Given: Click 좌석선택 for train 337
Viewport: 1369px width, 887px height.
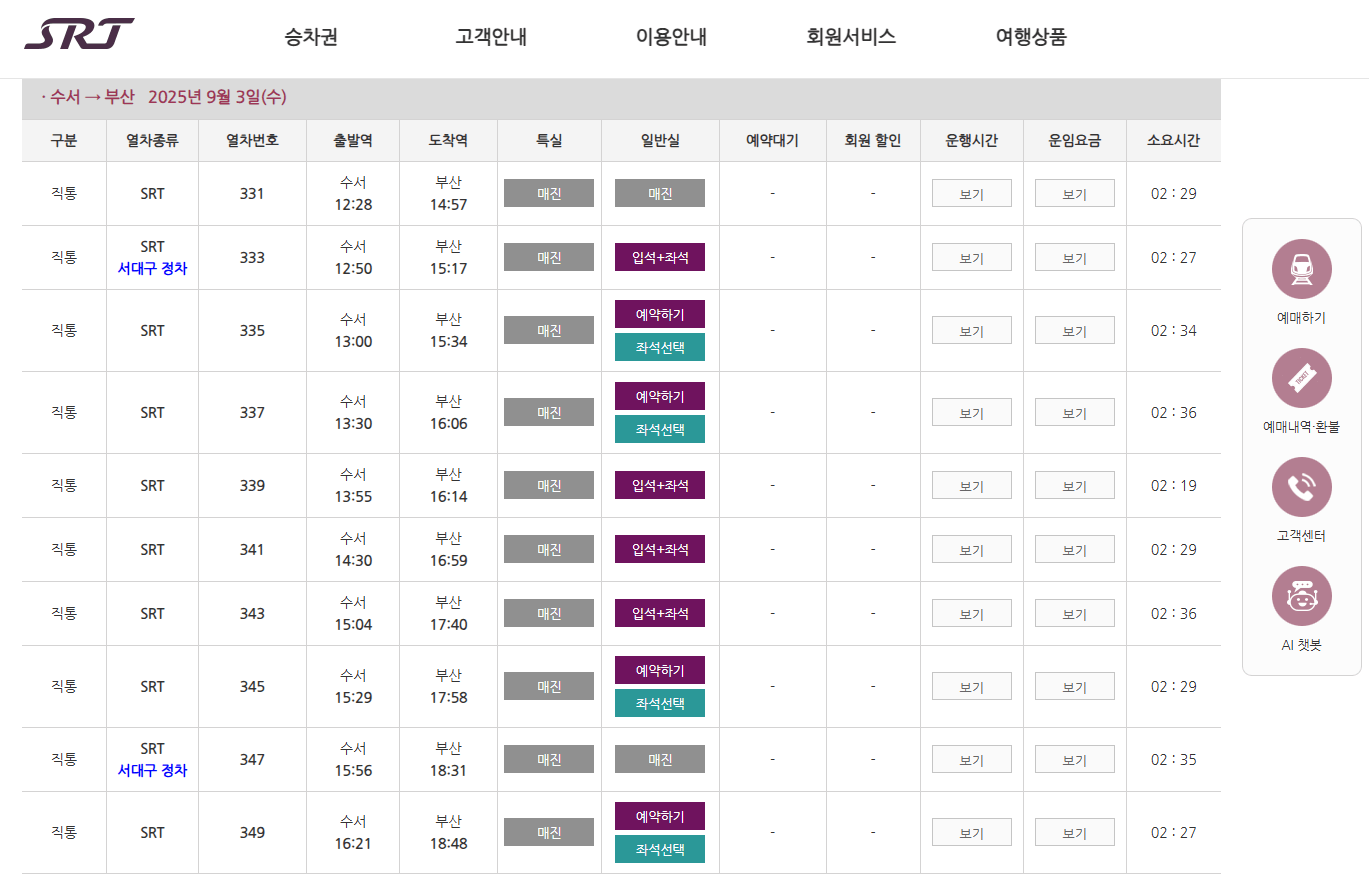Looking at the screenshot, I should (660, 429).
